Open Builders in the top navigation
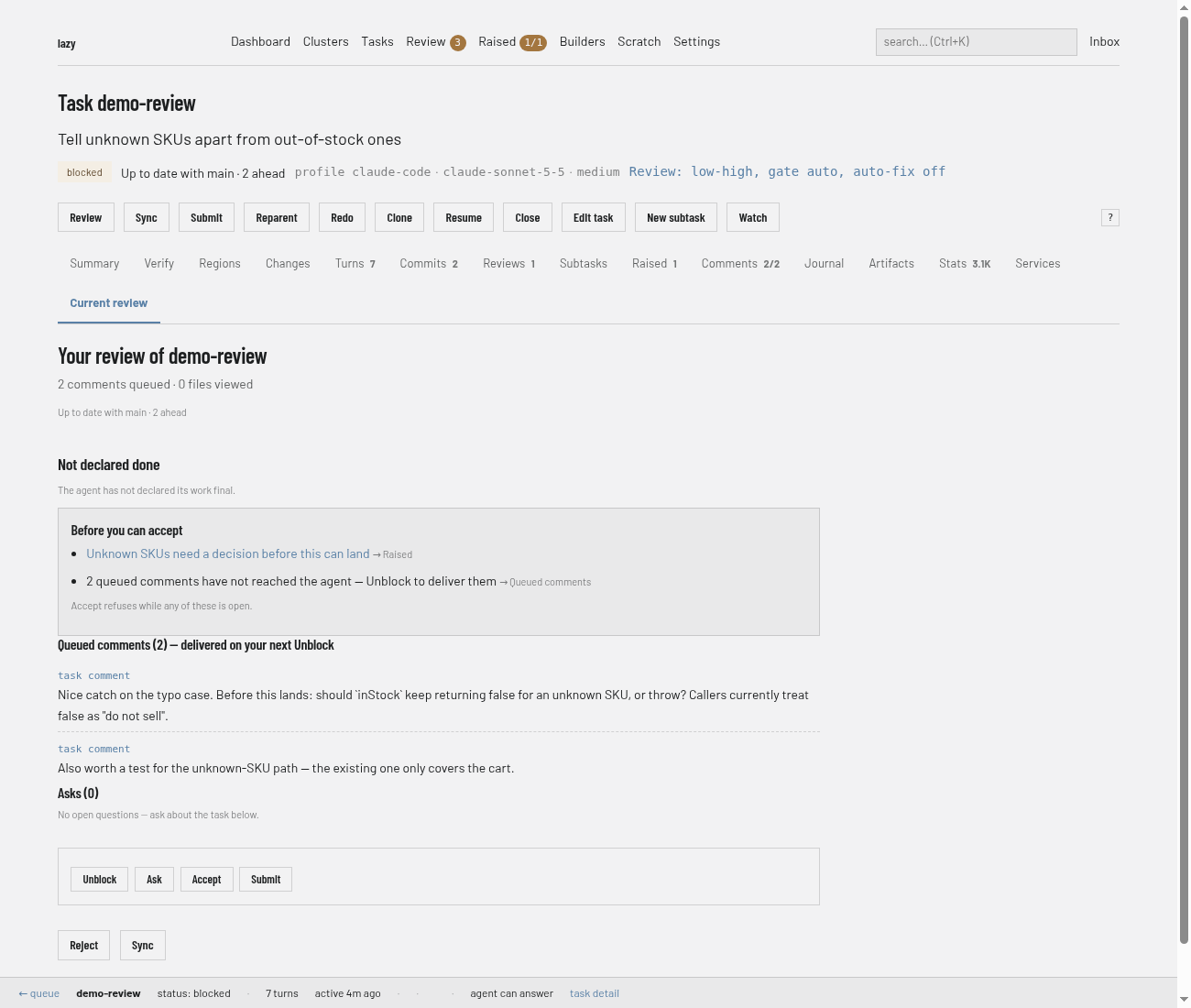 click(583, 41)
